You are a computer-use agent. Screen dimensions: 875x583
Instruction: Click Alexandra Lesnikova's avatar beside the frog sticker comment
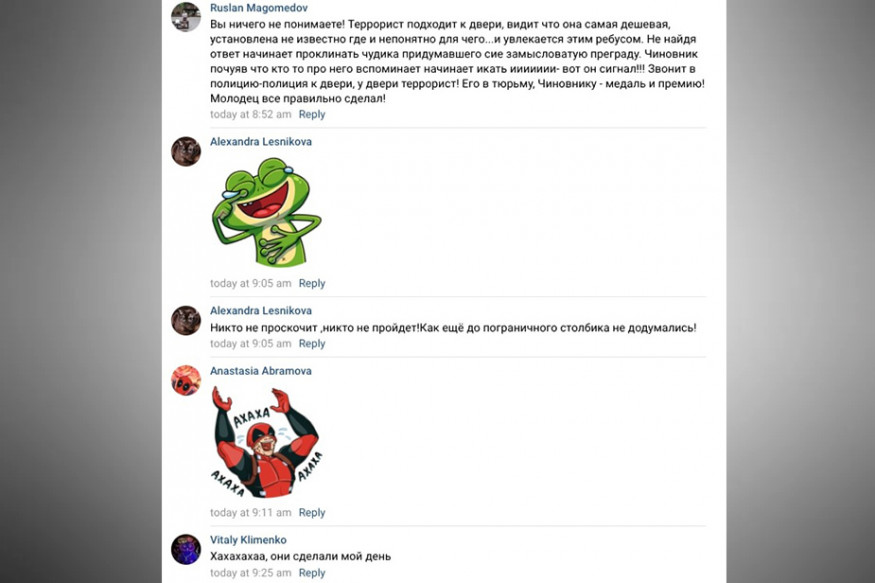[x=186, y=151]
